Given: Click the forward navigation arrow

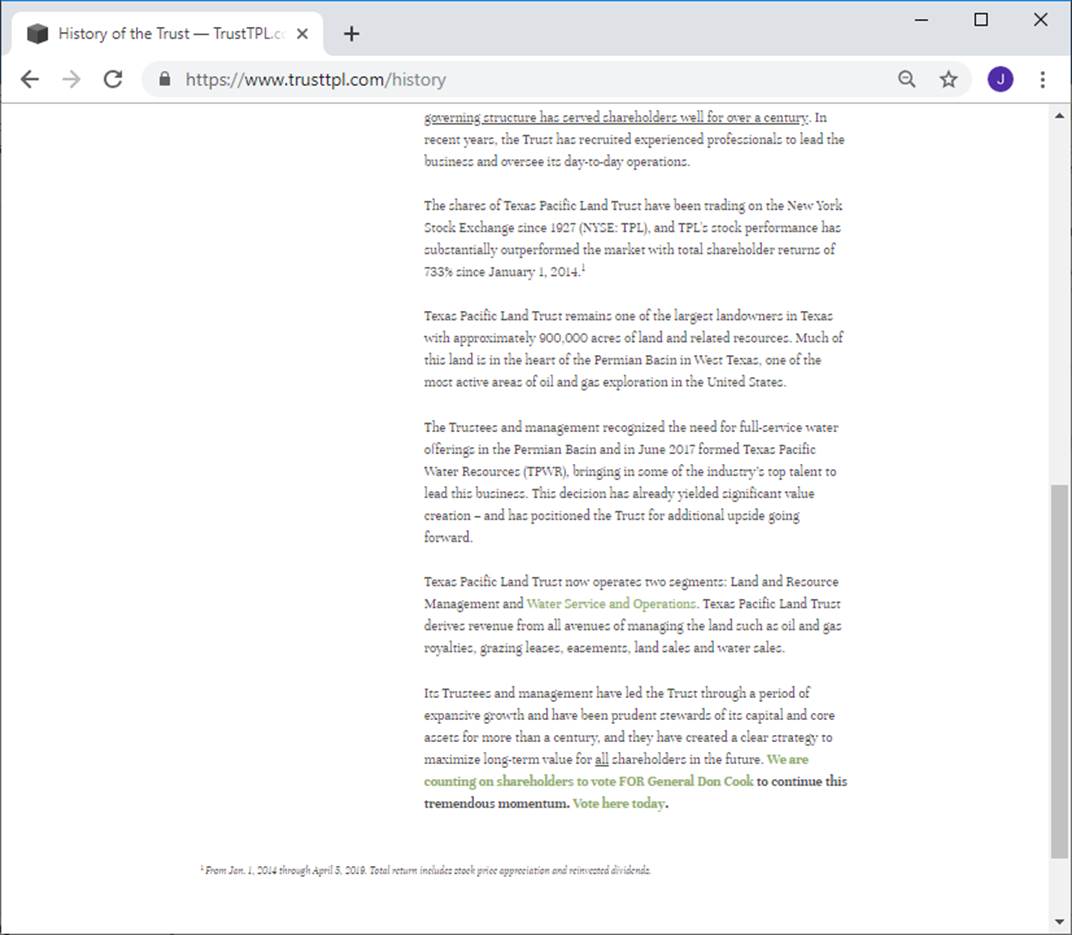Looking at the screenshot, I should tap(71, 80).
